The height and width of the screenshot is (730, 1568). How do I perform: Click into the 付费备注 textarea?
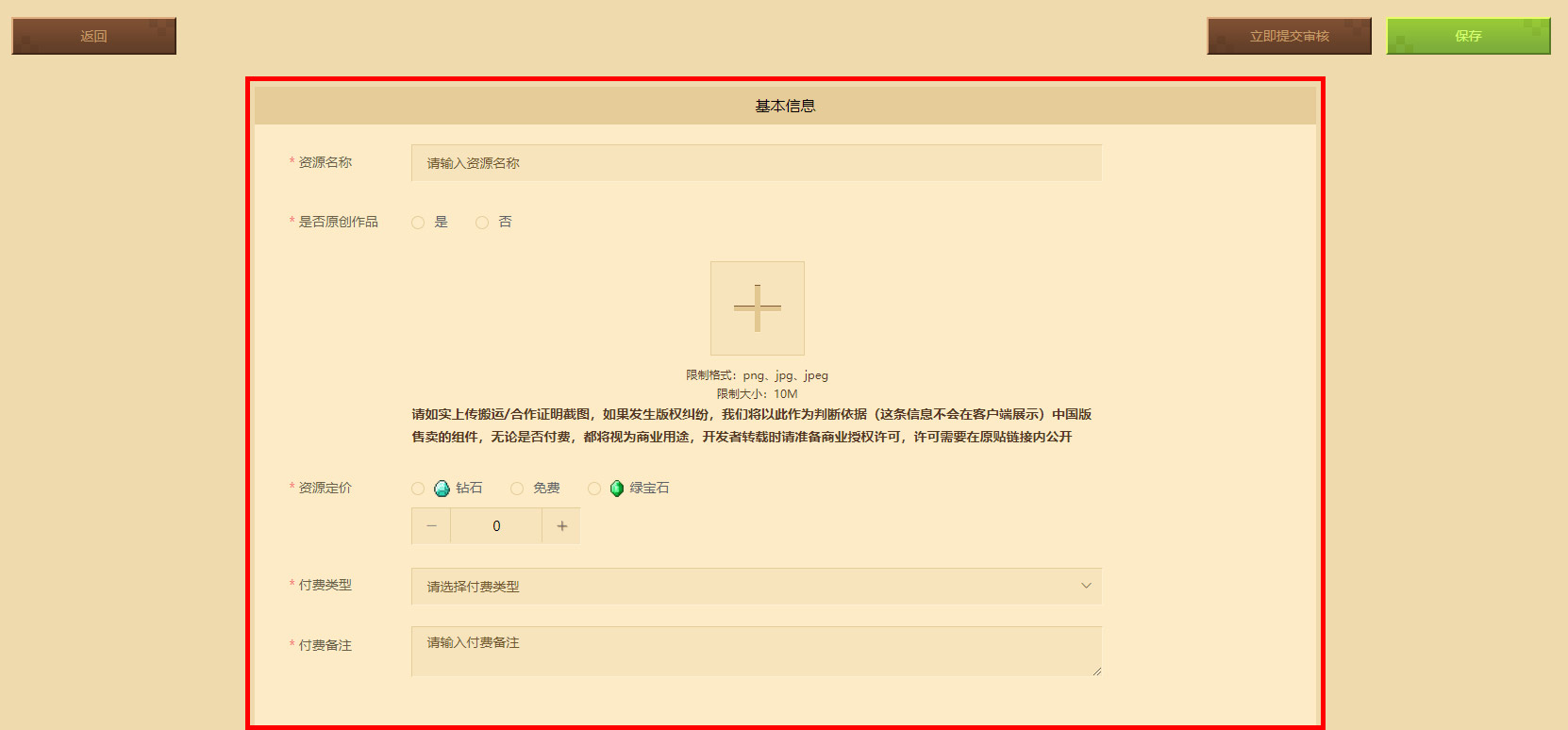coord(757,651)
